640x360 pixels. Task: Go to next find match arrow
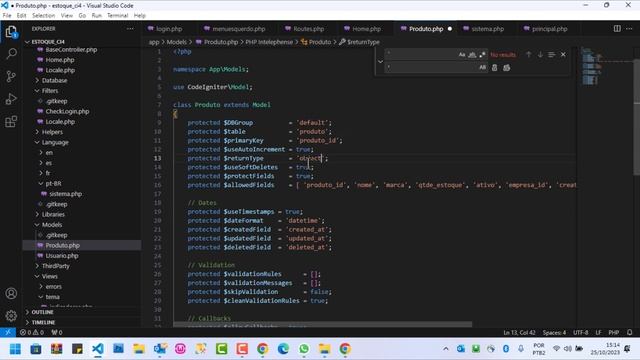540,54
